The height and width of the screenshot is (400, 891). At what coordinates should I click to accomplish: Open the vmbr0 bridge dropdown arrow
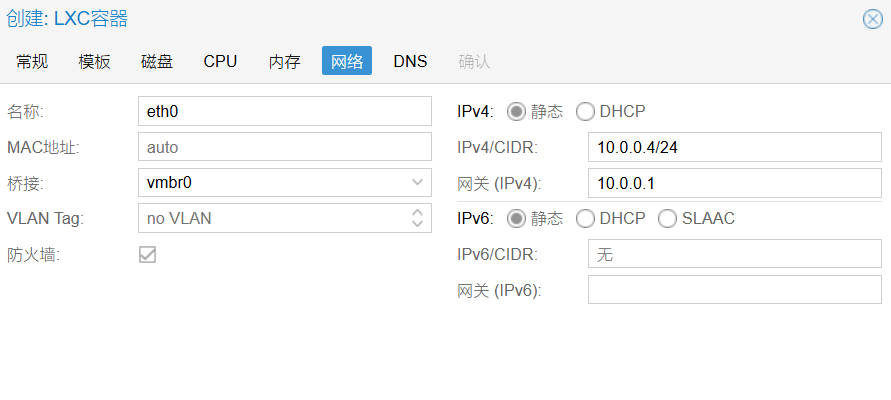pos(417,182)
